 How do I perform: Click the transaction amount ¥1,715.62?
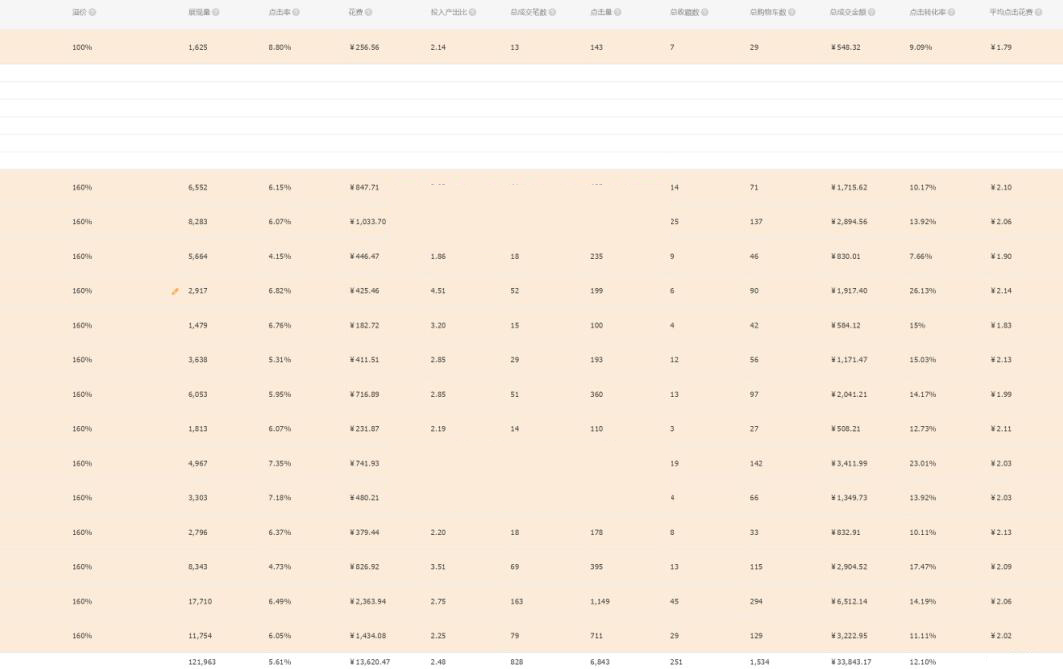tap(849, 188)
